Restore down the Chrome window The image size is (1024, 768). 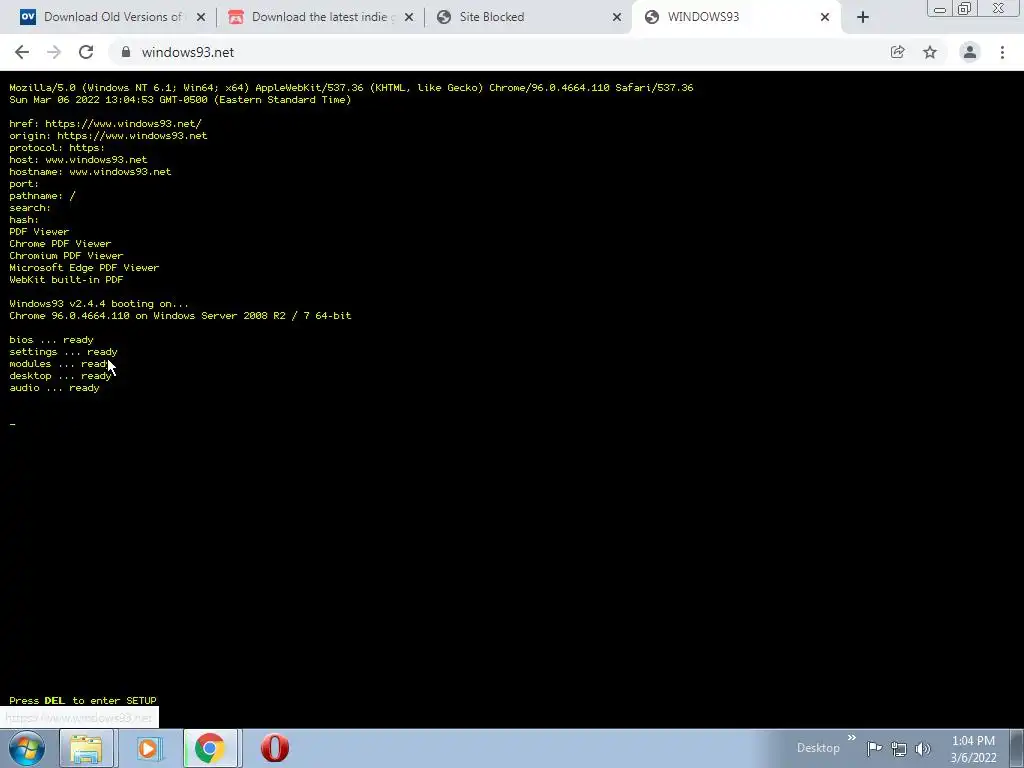(965, 9)
